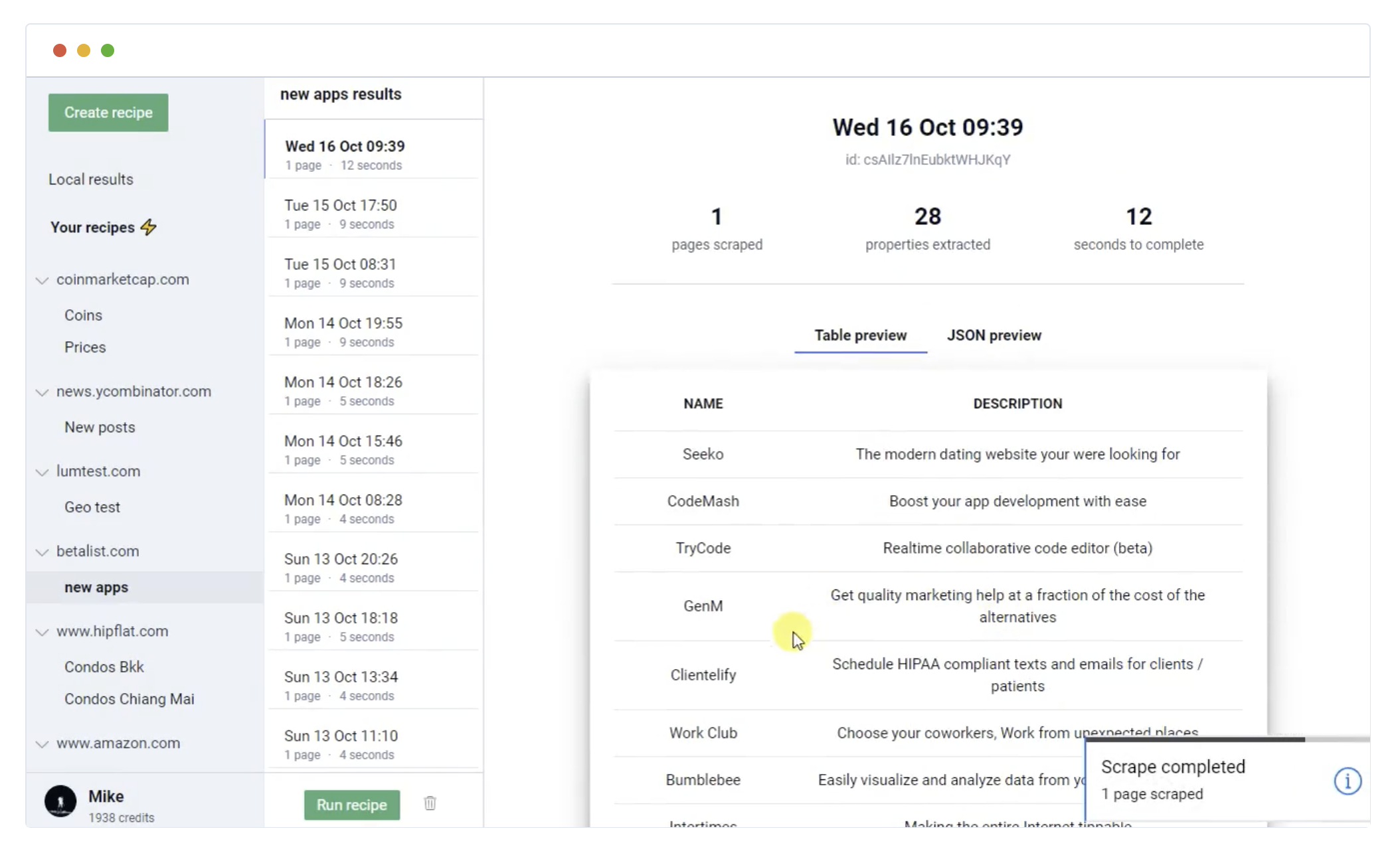
Task: Click Mike's profile avatar
Action: 60,801
